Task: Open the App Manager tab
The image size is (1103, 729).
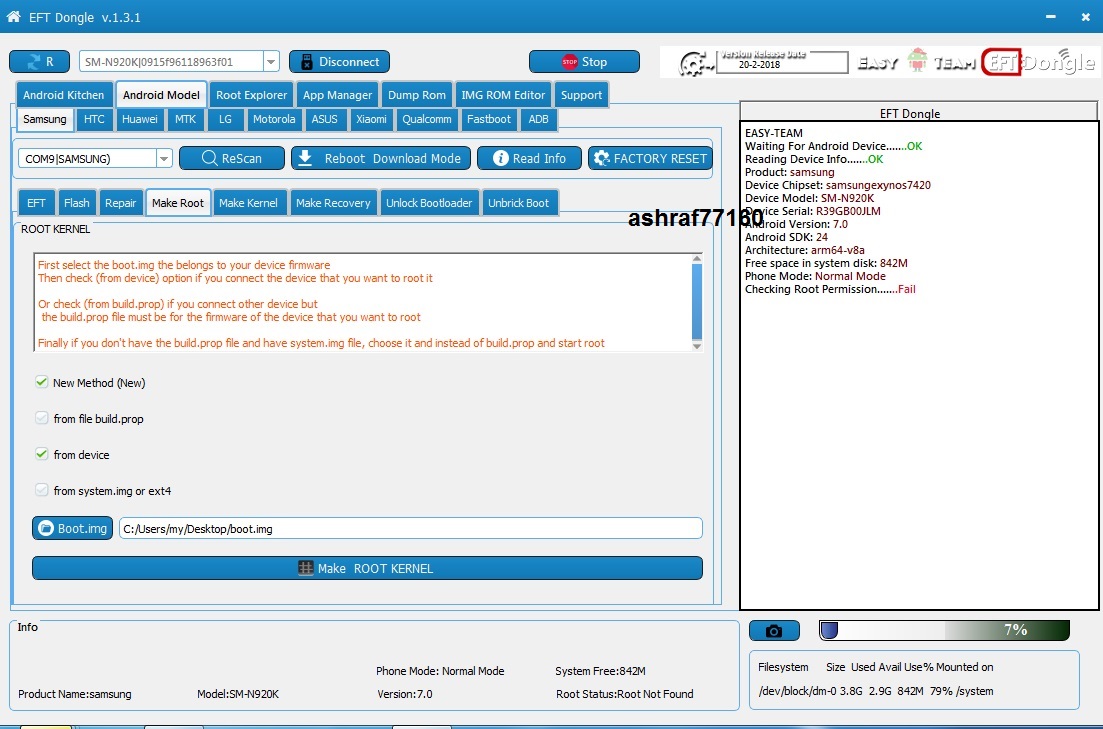Action: (337, 95)
